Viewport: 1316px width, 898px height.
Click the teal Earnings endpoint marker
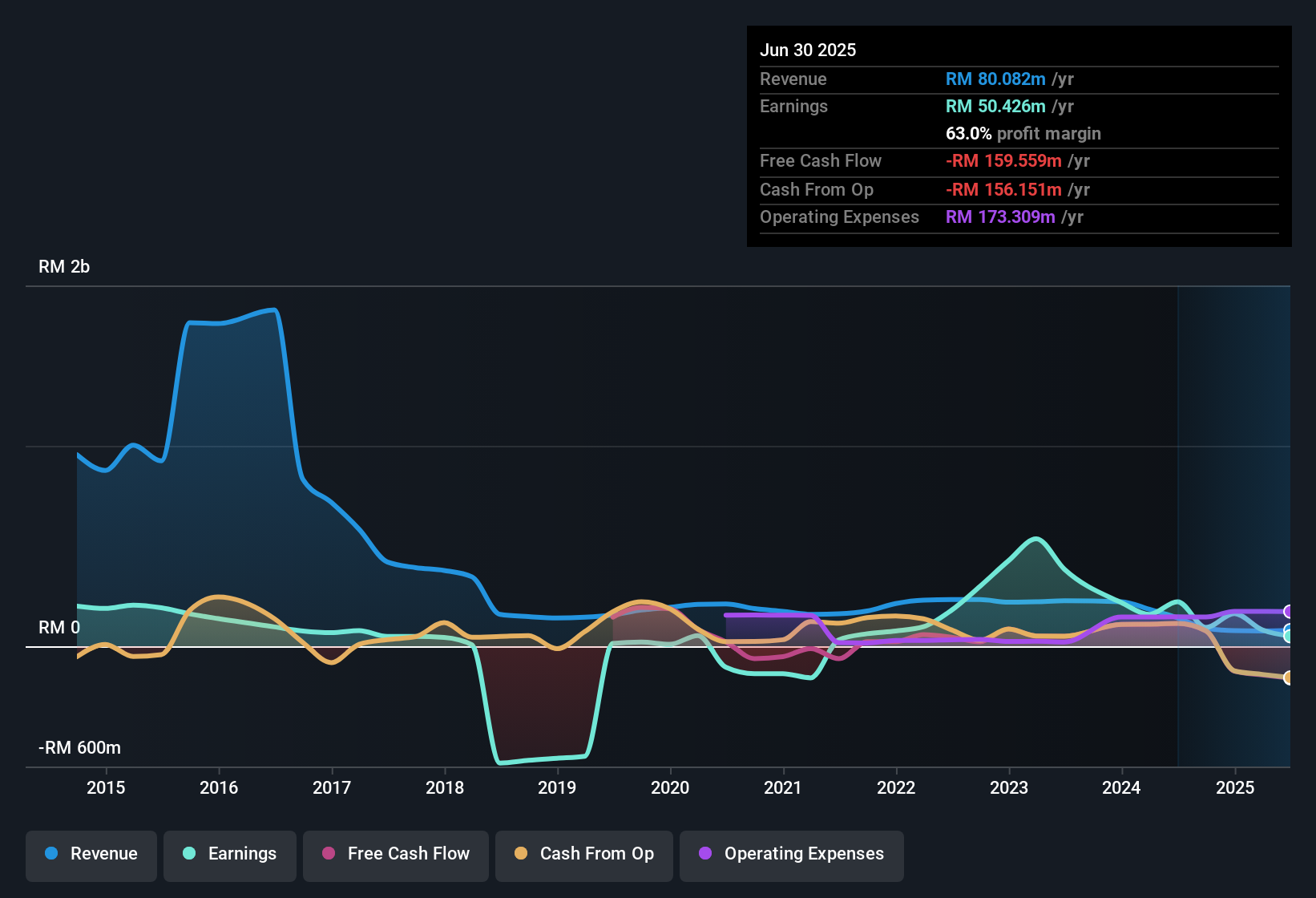pyautogui.click(x=1289, y=637)
